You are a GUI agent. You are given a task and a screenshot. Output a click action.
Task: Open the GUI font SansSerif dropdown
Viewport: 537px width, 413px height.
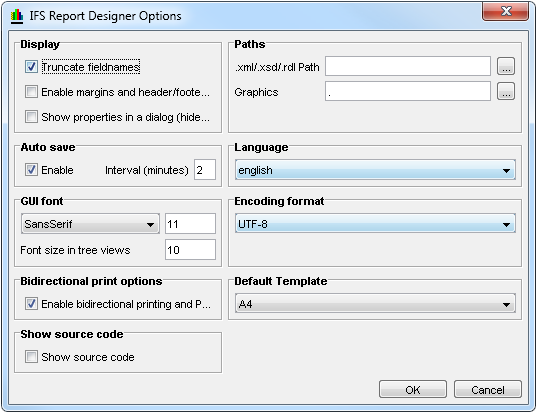tap(90, 224)
